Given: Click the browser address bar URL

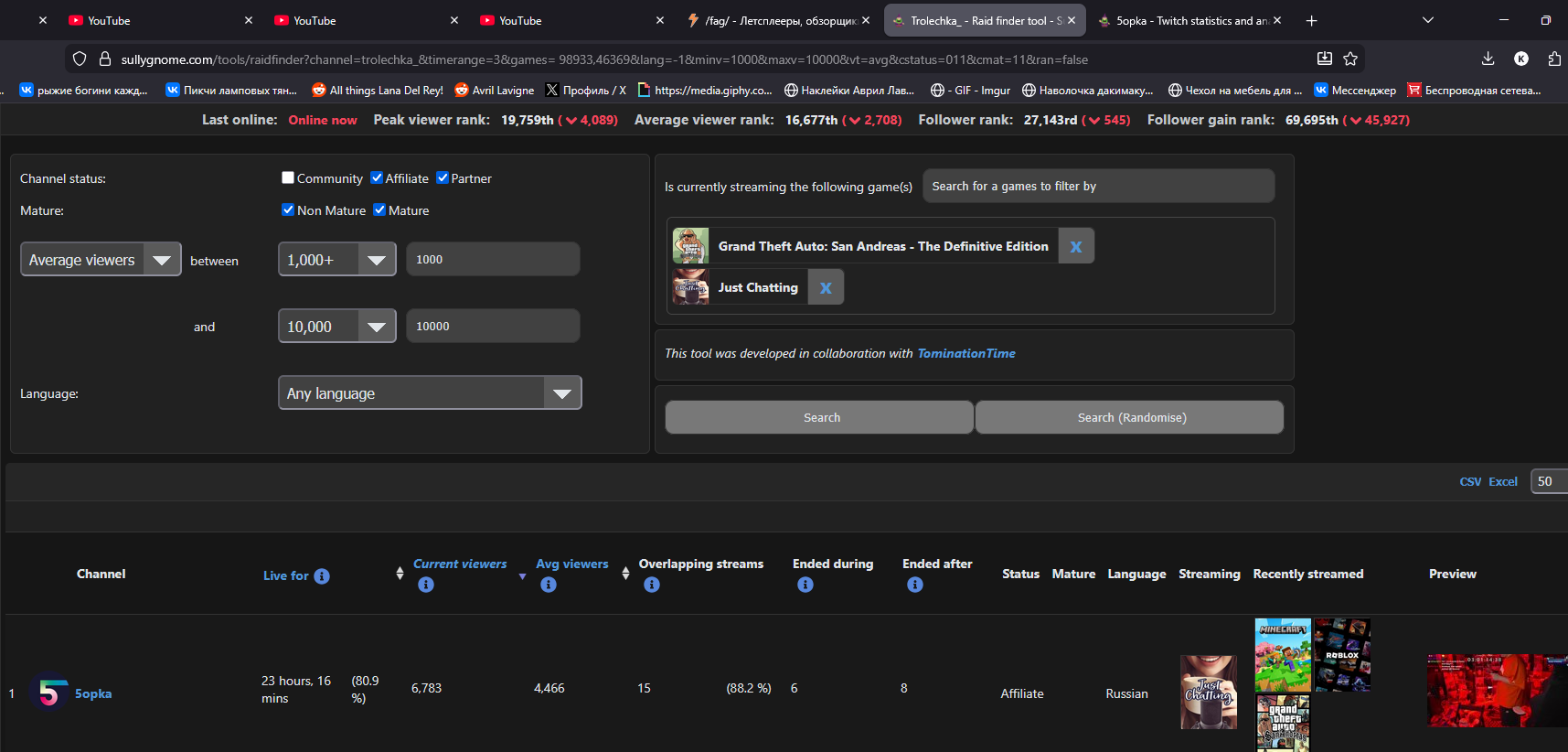Looking at the screenshot, I should [x=603, y=59].
